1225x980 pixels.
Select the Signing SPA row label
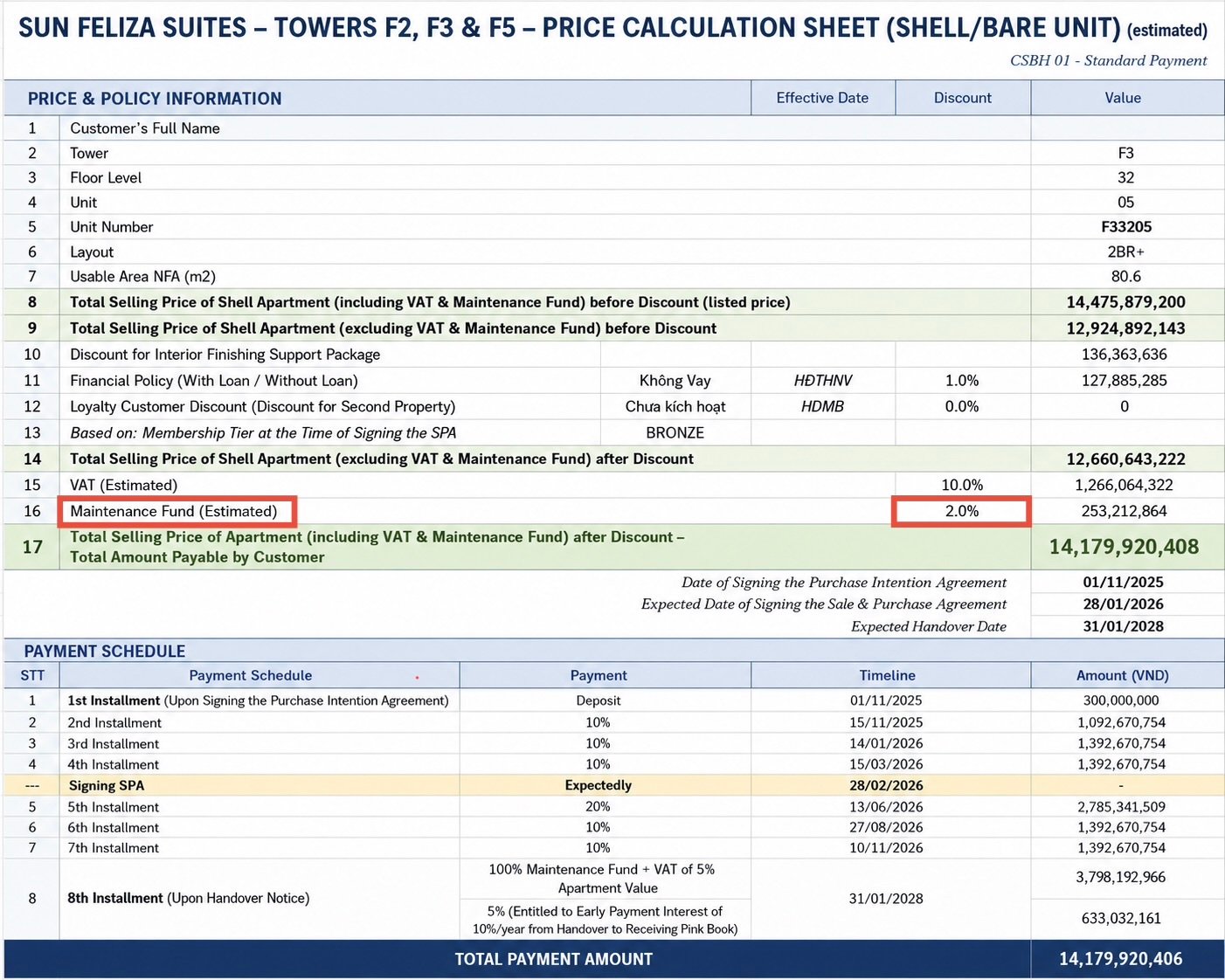[x=107, y=786]
